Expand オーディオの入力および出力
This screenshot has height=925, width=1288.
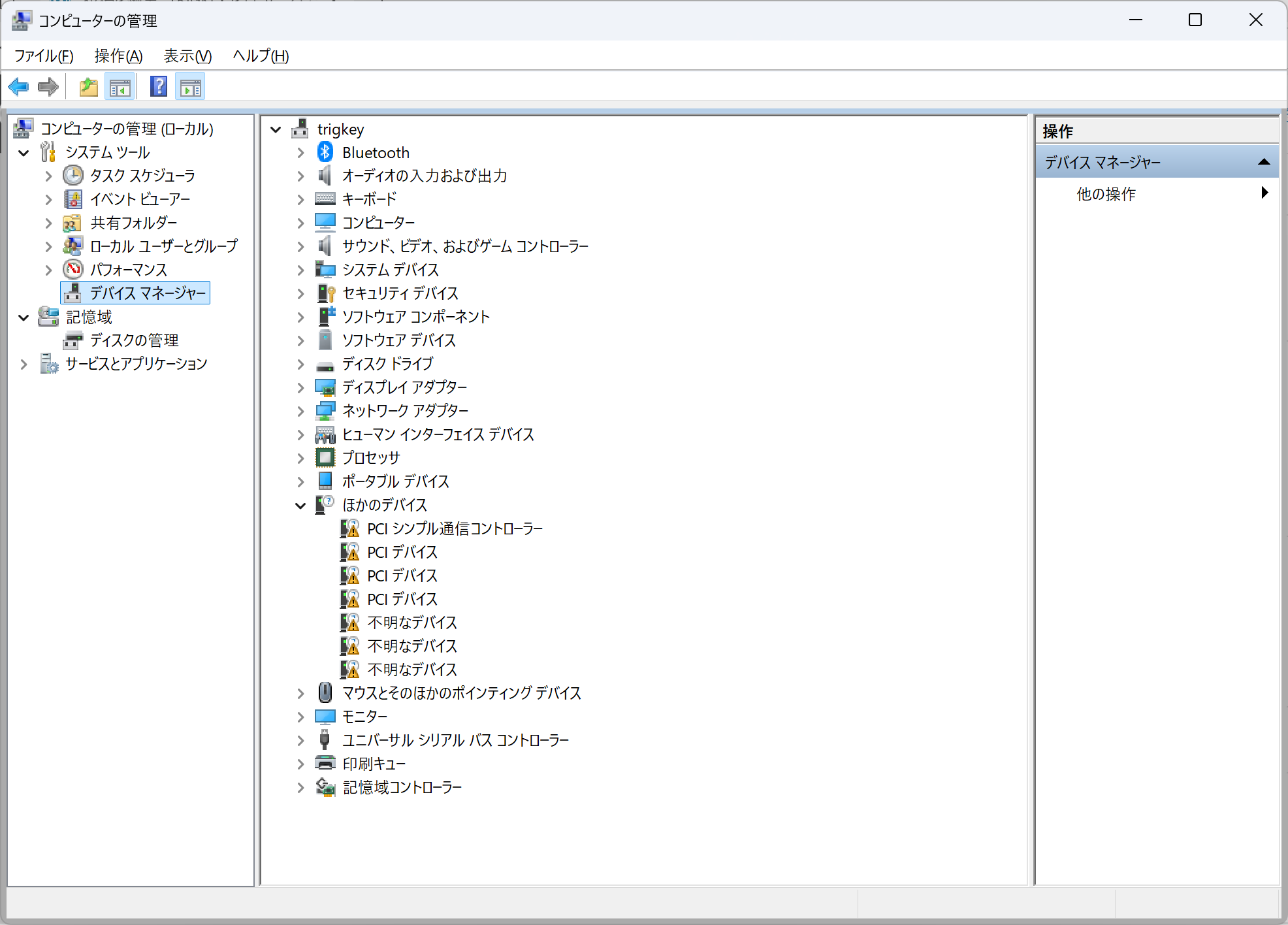(300, 176)
